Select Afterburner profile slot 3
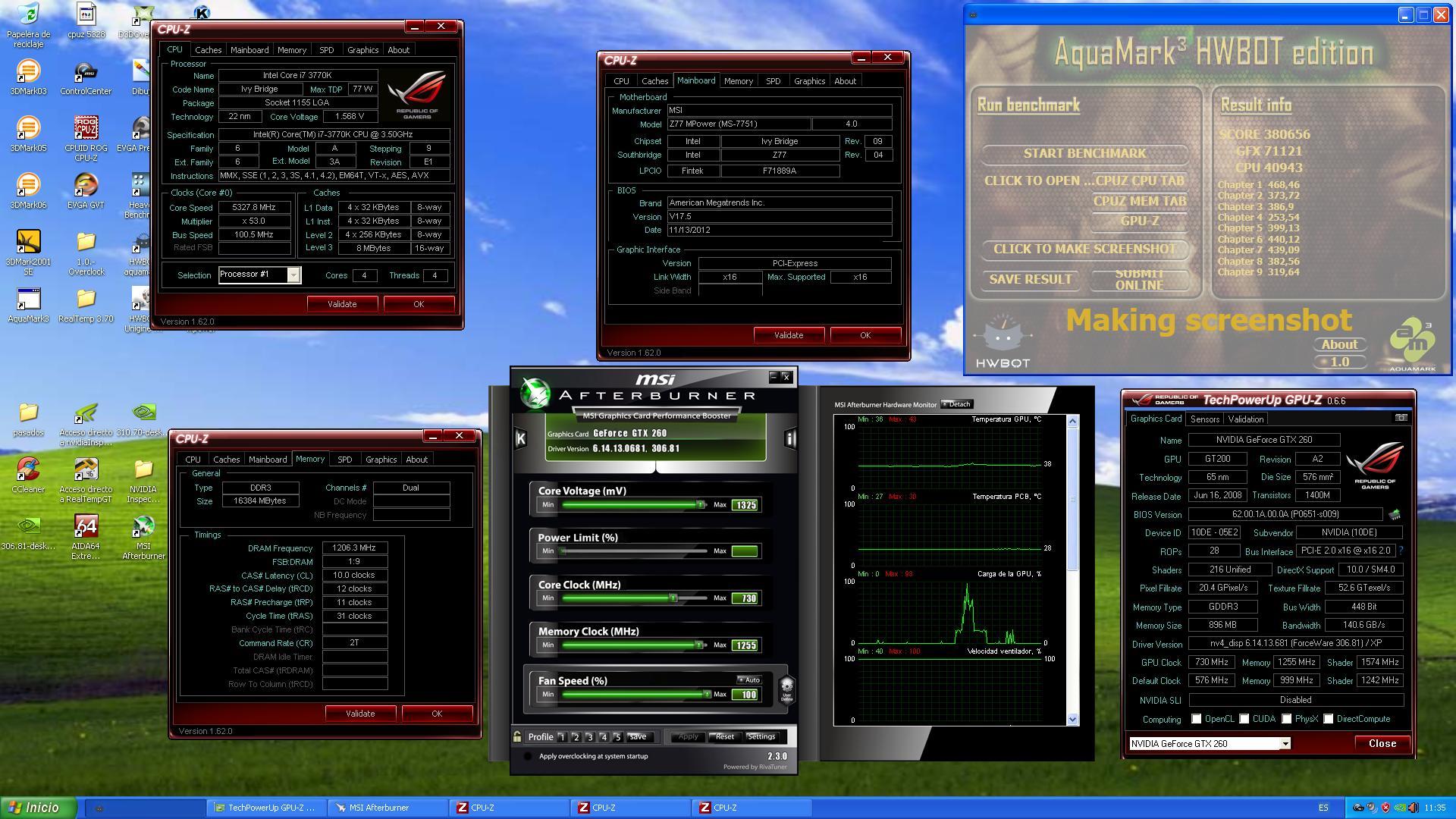This screenshot has height=819, width=1456. click(x=590, y=737)
